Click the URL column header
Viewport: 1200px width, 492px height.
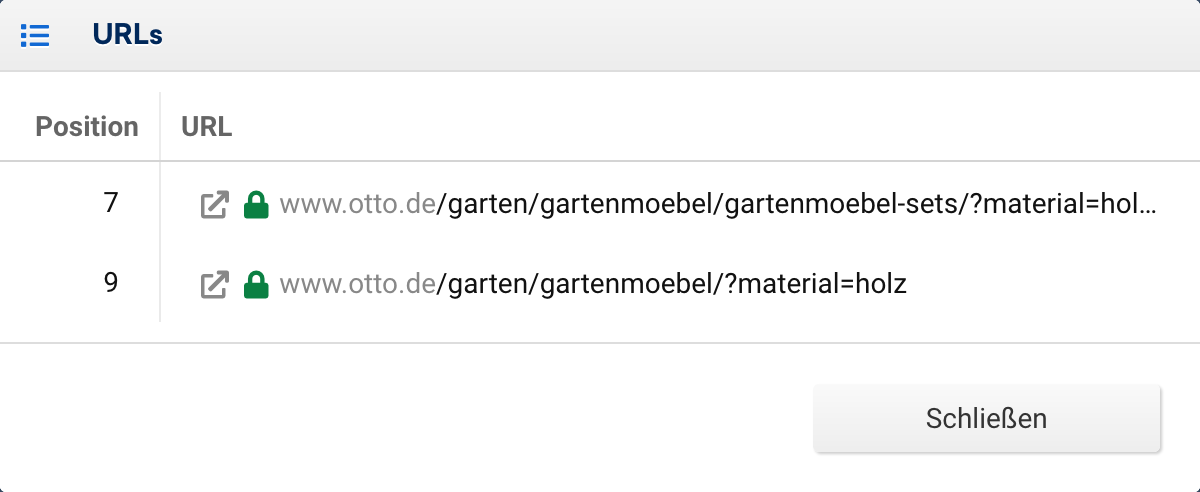coord(207,127)
